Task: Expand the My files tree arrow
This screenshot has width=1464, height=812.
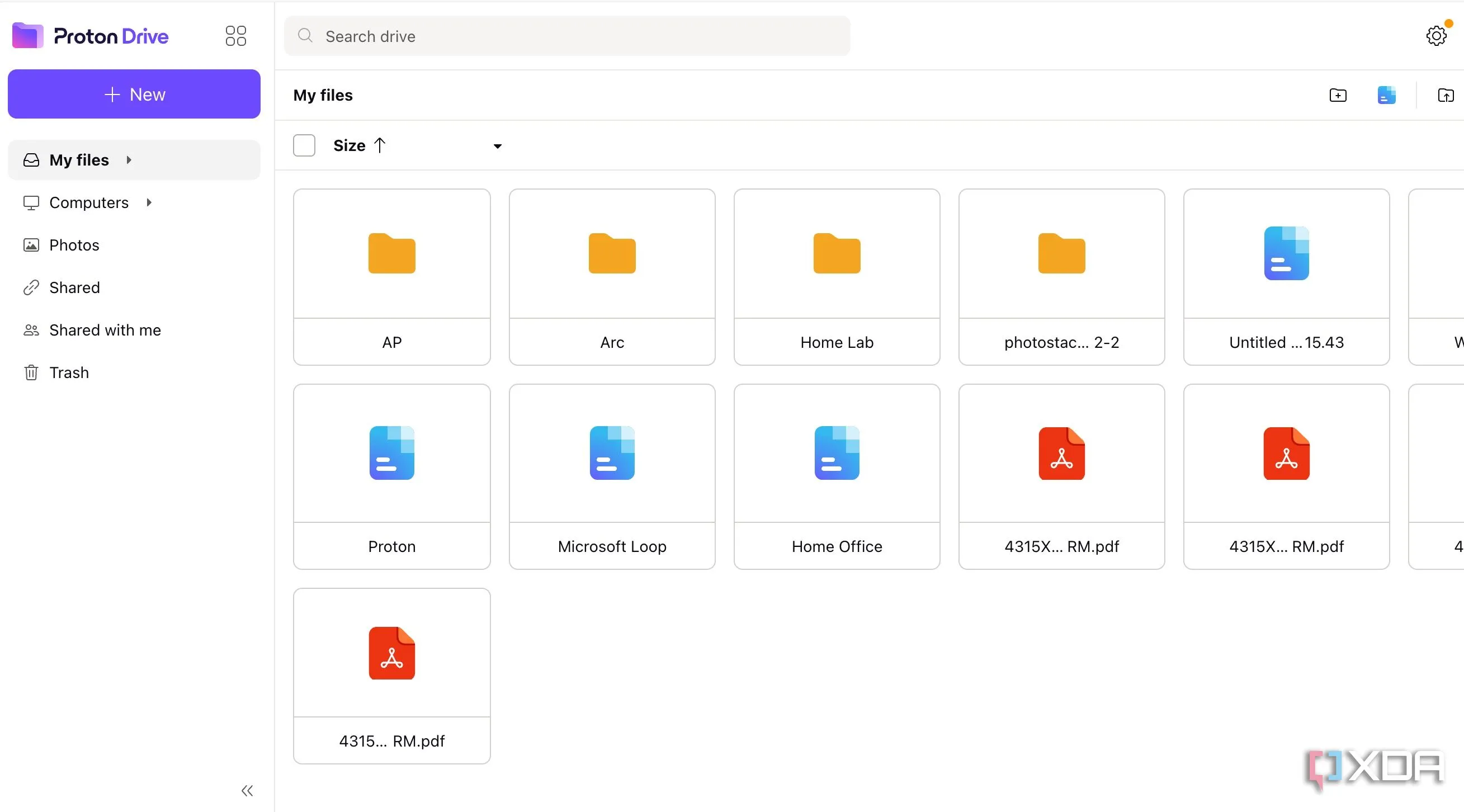Action: tap(129, 160)
